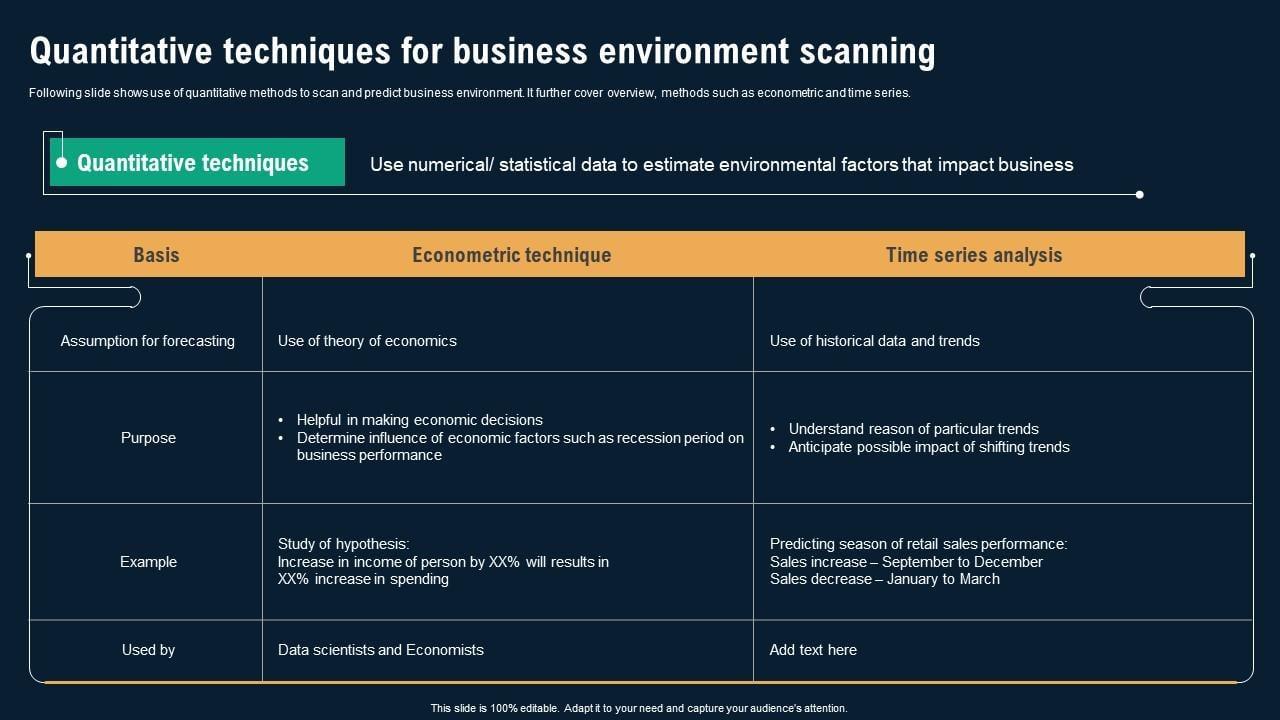Click the 'Data scientists and Economists' cell
1280x720 pixels.
coord(380,650)
